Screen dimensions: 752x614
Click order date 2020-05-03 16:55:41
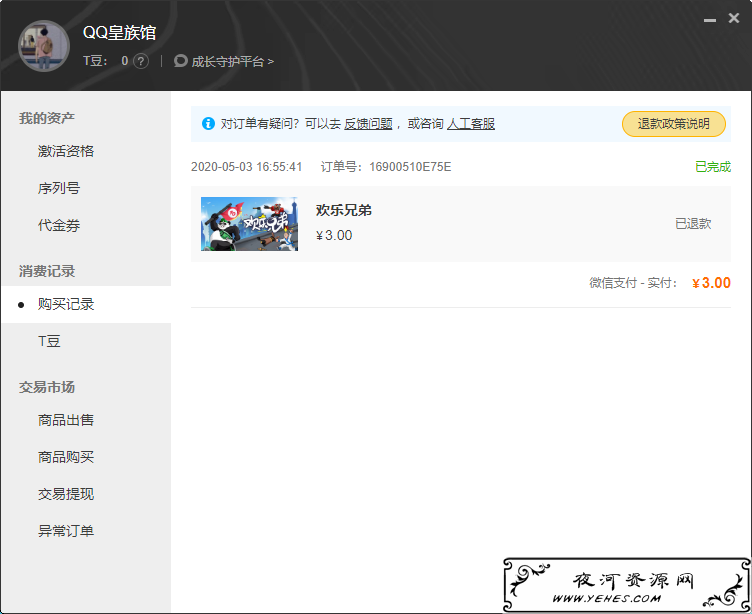pos(247,167)
